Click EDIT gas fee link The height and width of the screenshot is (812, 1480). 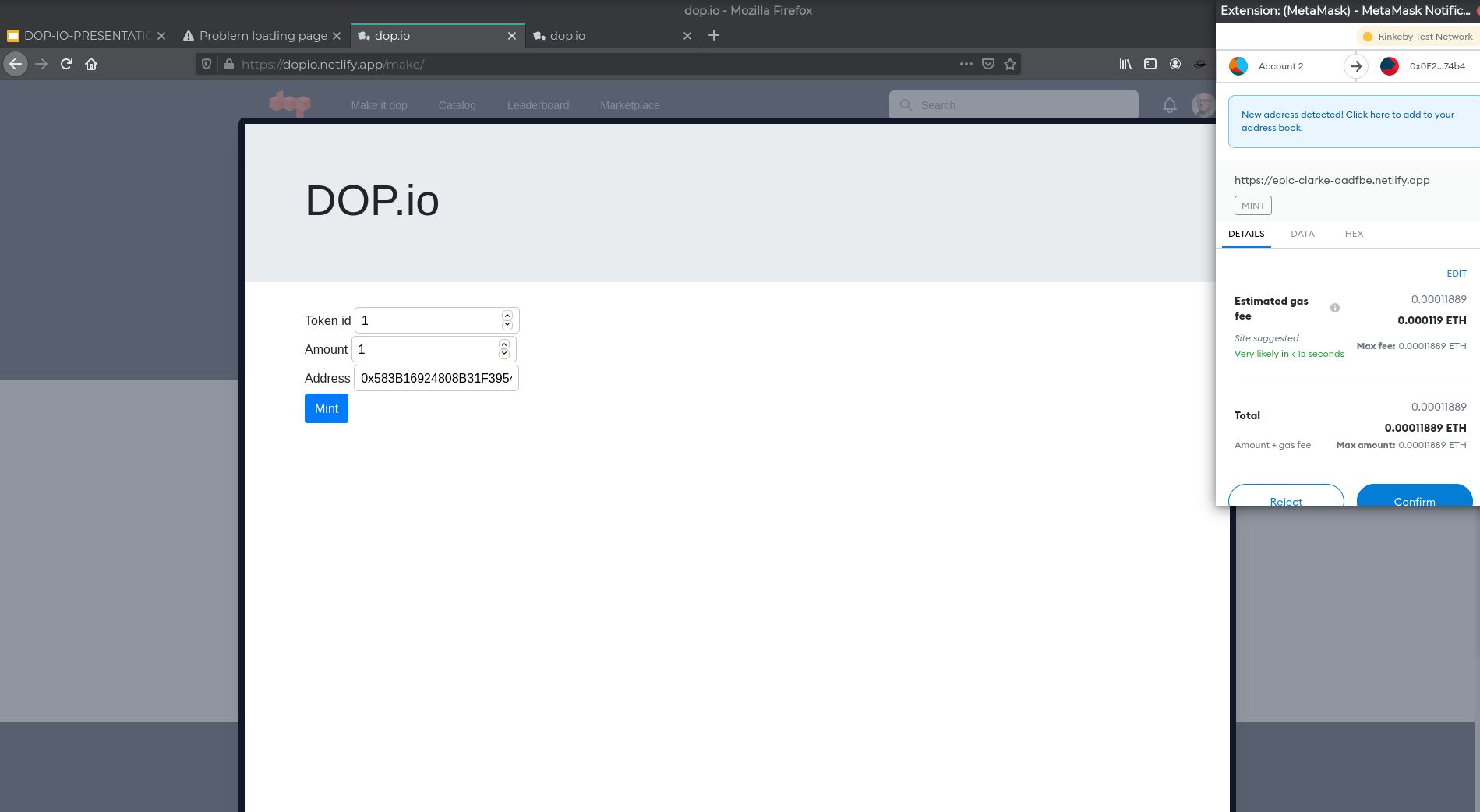1456,274
